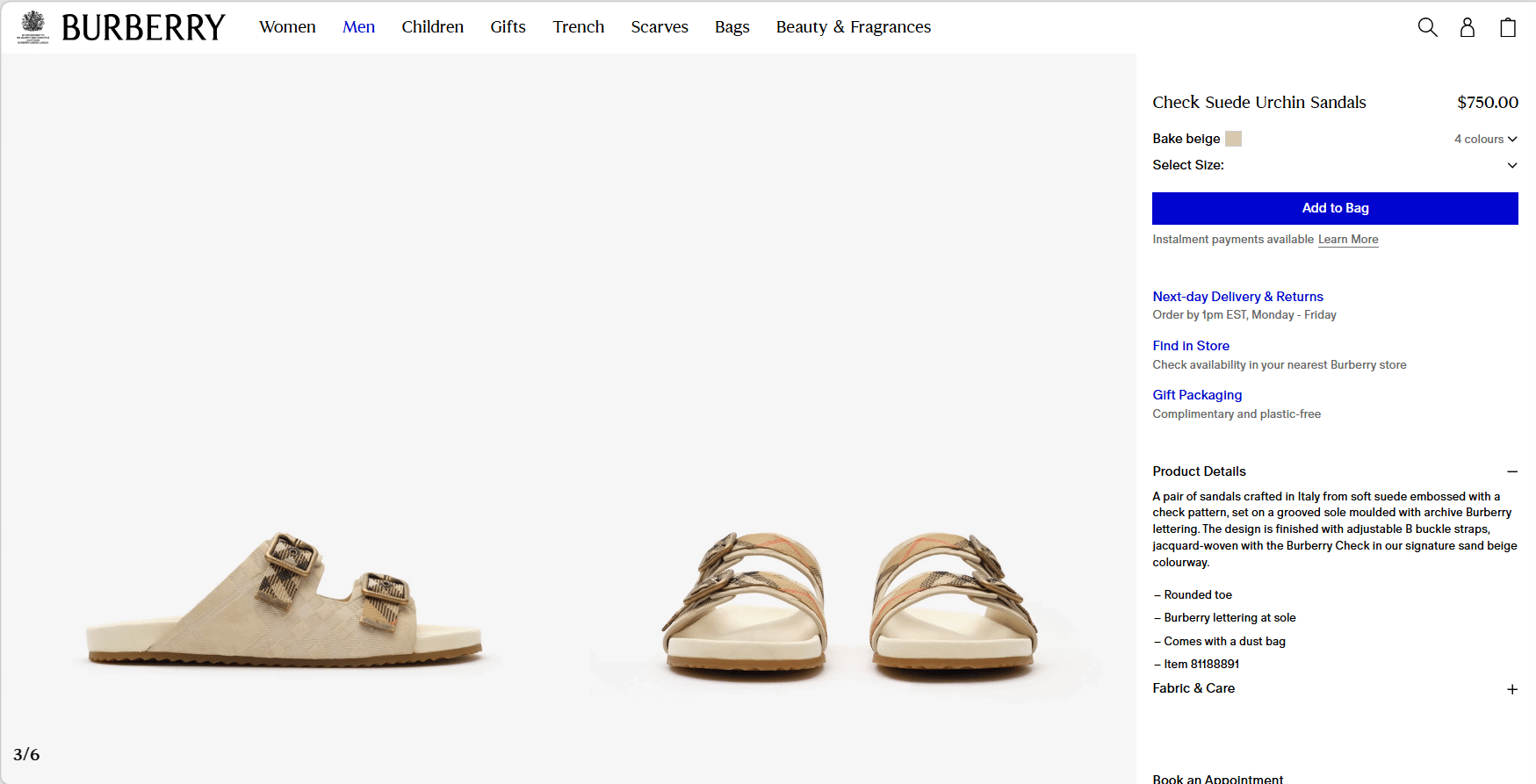The height and width of the screenshot is (784, 1536).
Task: Open the Women menu
Action: point(287,27)
